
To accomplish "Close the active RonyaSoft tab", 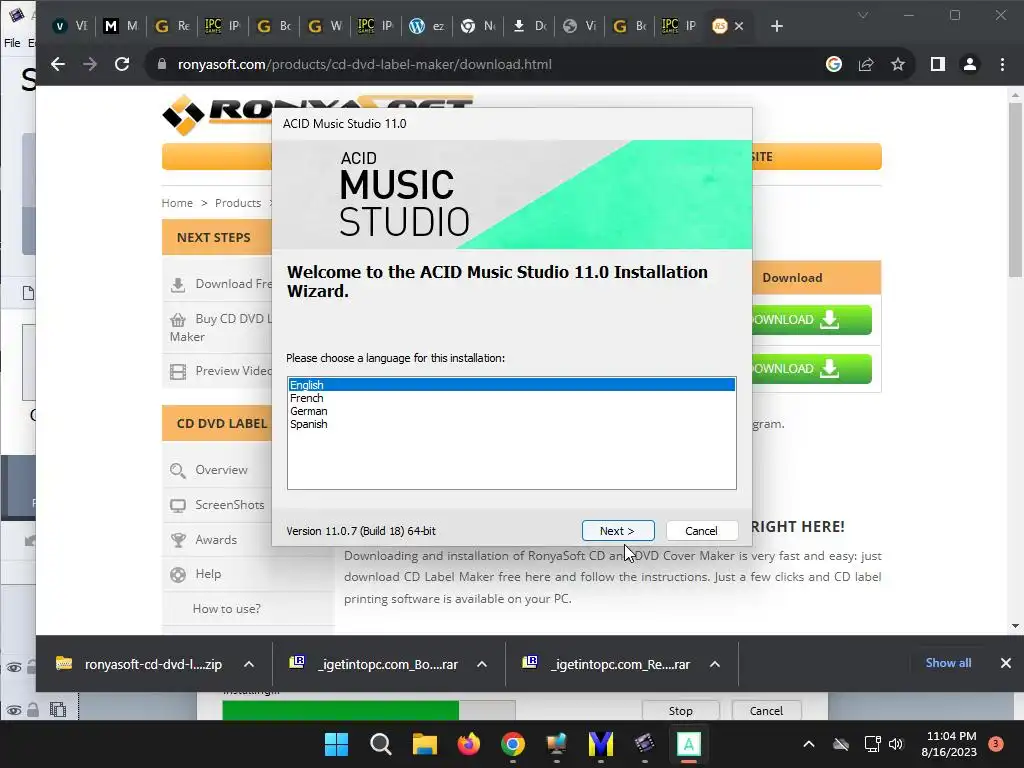I will tap(739, 26).
